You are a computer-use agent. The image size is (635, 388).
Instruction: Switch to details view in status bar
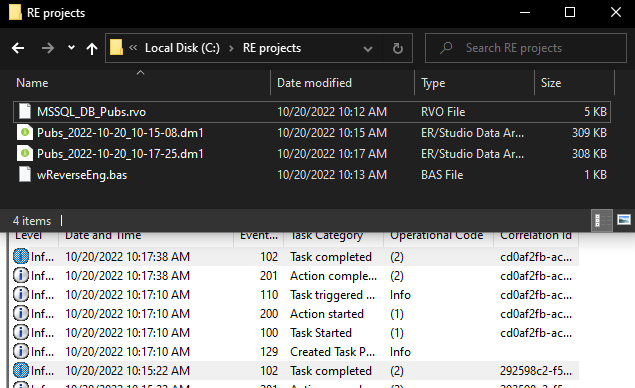coord(602,220)
